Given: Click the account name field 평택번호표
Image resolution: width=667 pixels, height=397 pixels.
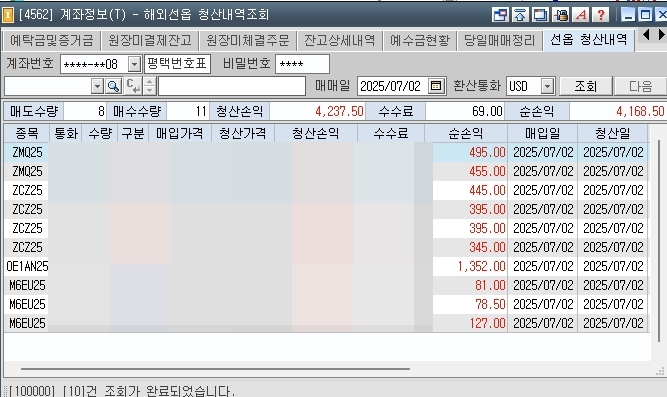Looking at the screenshot, I should click(177, 64).
